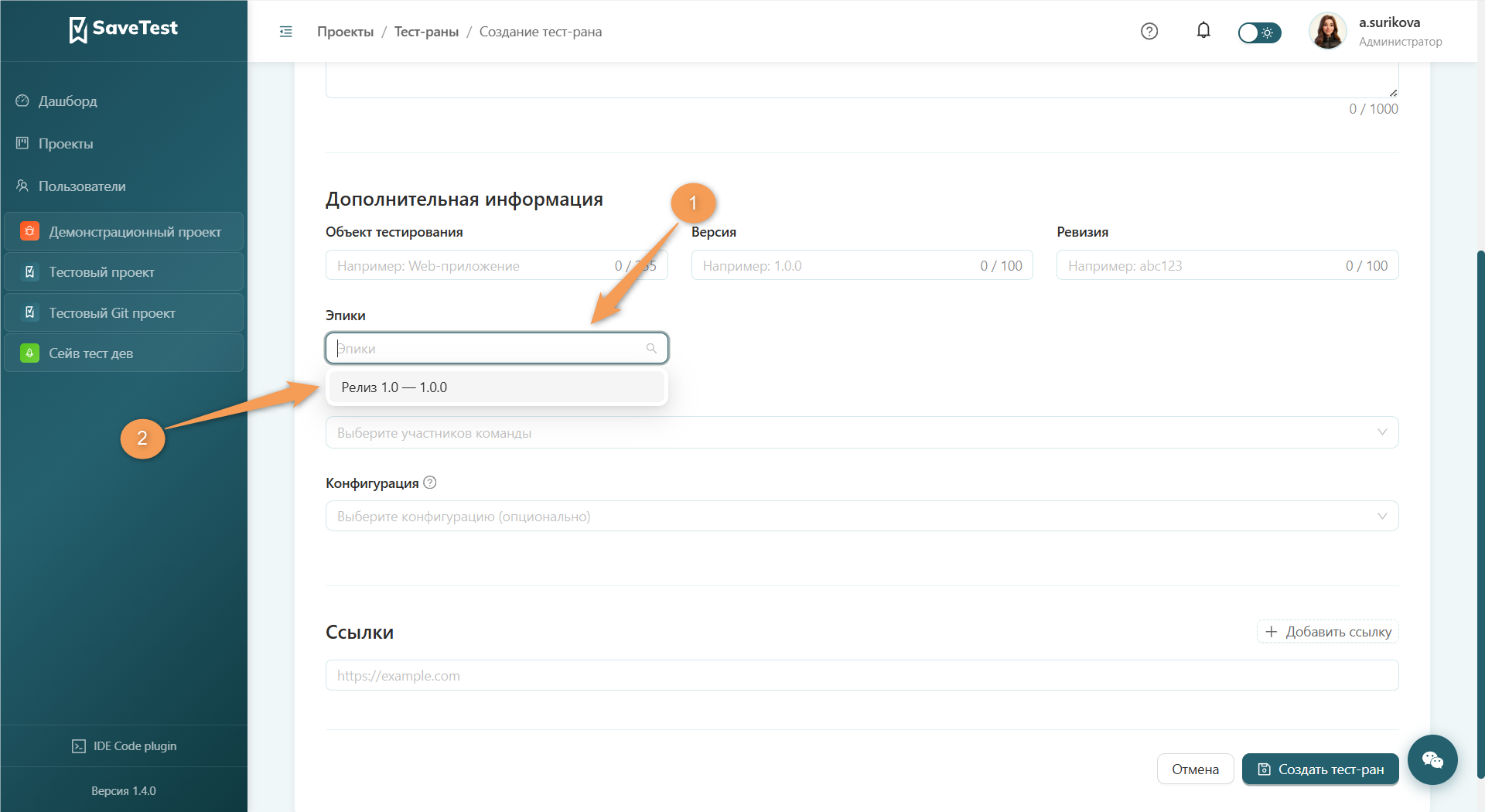The width and height of the screenshot is (1485, 812).
Task: Open the help question mark icon
Action: (x=1149, y=31)
